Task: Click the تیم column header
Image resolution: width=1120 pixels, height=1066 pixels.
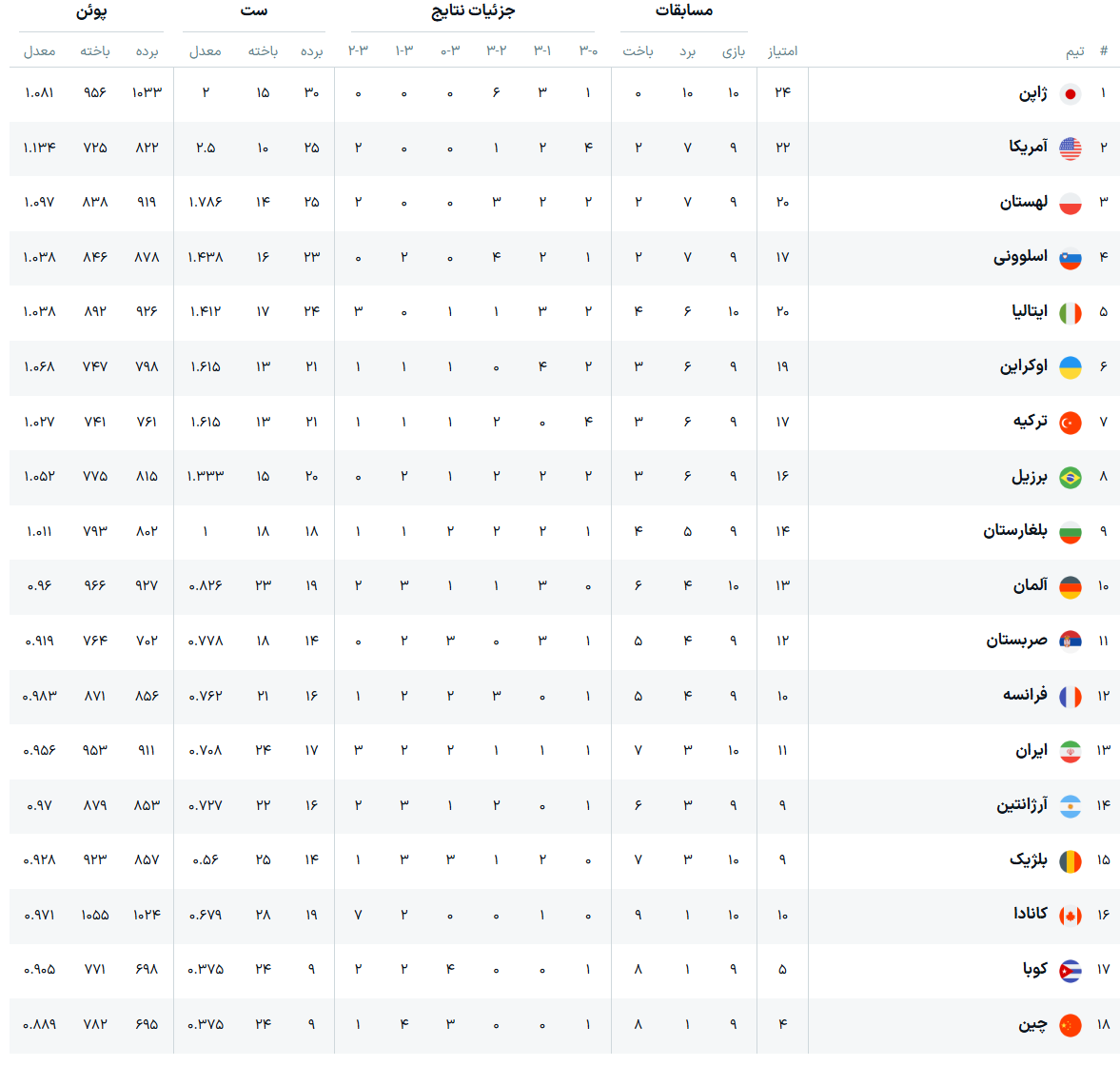Action: coord(1075,51)
